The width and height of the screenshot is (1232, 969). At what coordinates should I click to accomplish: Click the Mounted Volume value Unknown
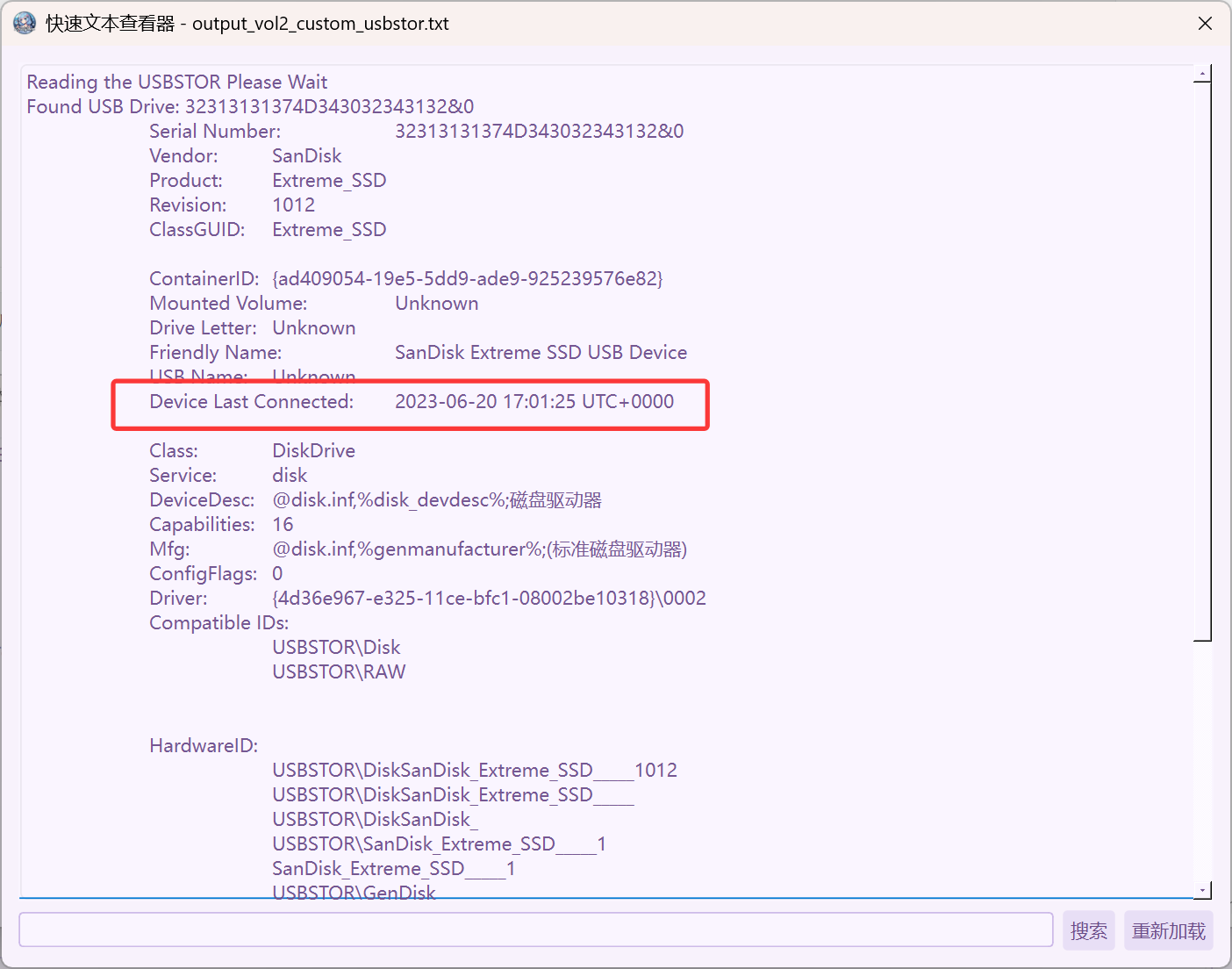click(x=437, y=303)
